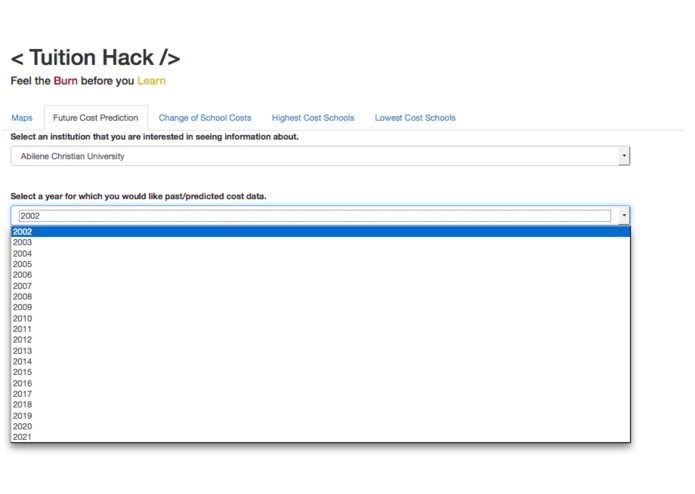Select 2004 in the year list

tap(320, 253)
